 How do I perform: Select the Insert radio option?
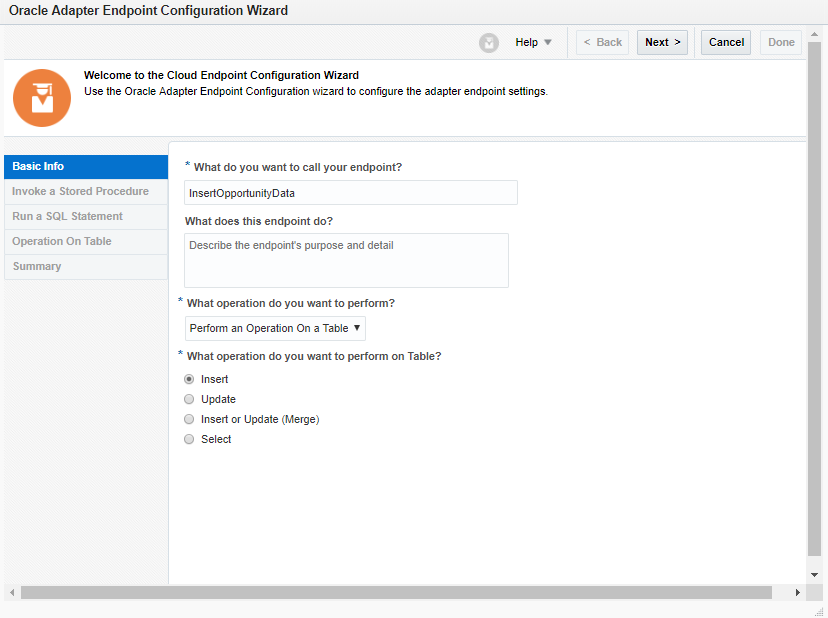[x=189, y=380]
